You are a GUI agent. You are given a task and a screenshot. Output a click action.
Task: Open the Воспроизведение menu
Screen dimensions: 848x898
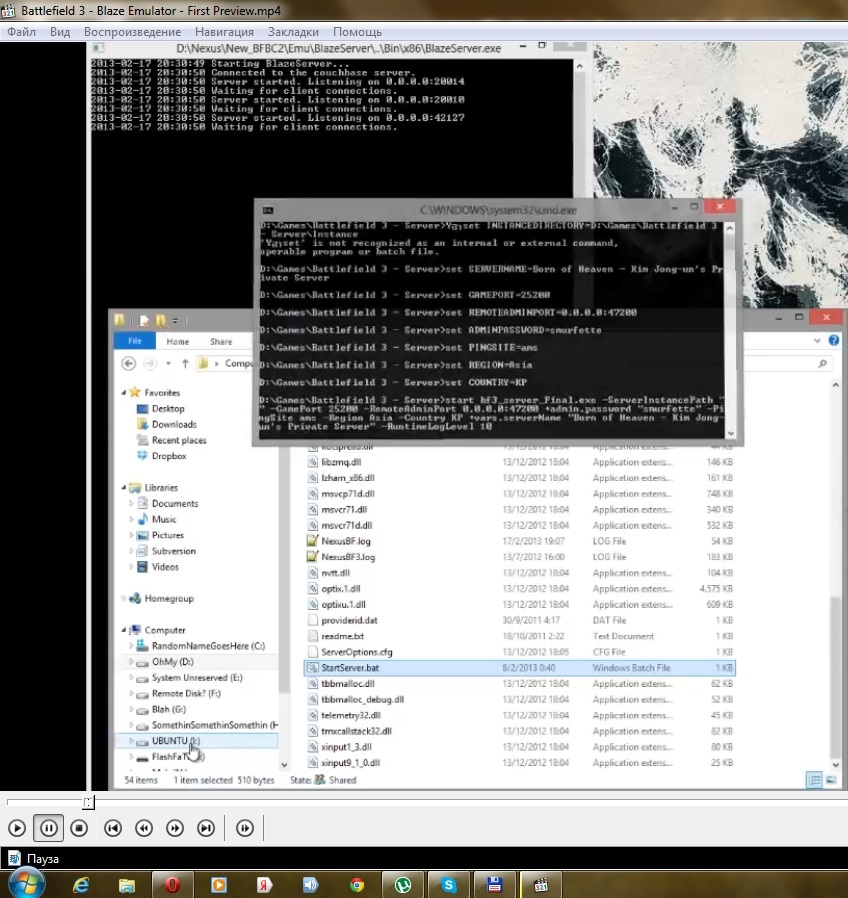(132, 32)
